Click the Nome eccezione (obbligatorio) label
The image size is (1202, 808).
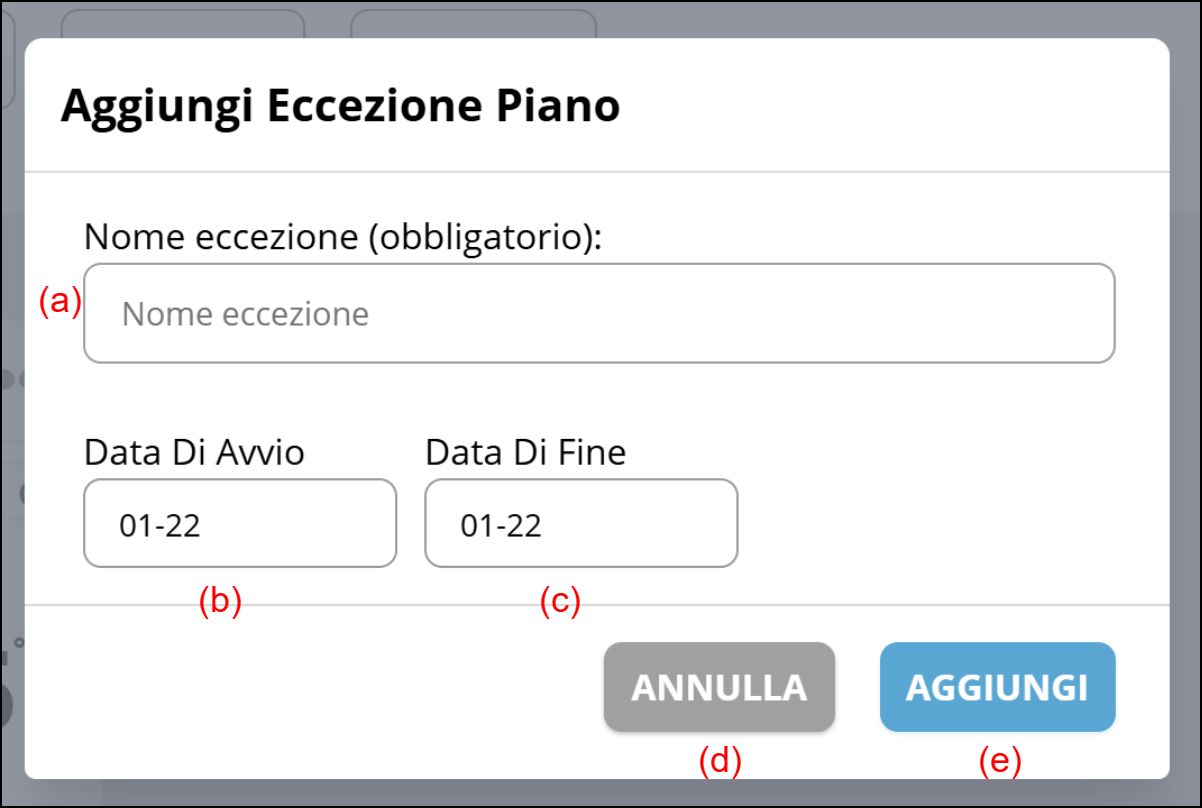(343, 237)
